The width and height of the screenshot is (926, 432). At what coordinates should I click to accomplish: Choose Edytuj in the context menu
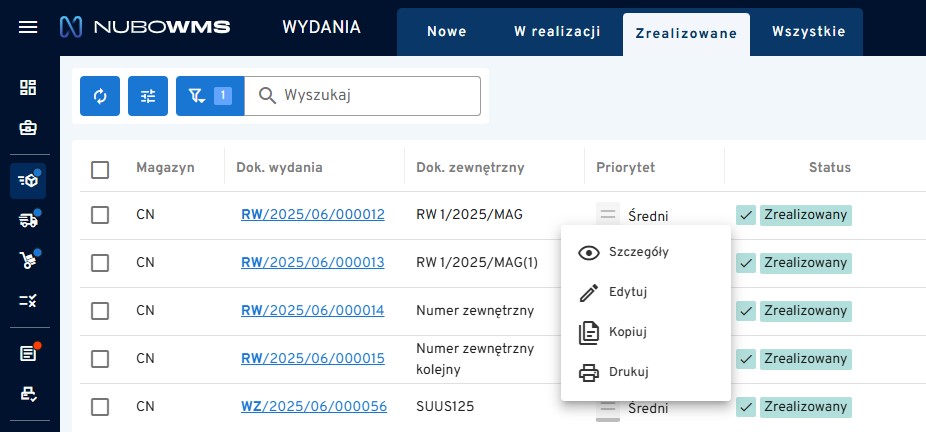[628, 292]
